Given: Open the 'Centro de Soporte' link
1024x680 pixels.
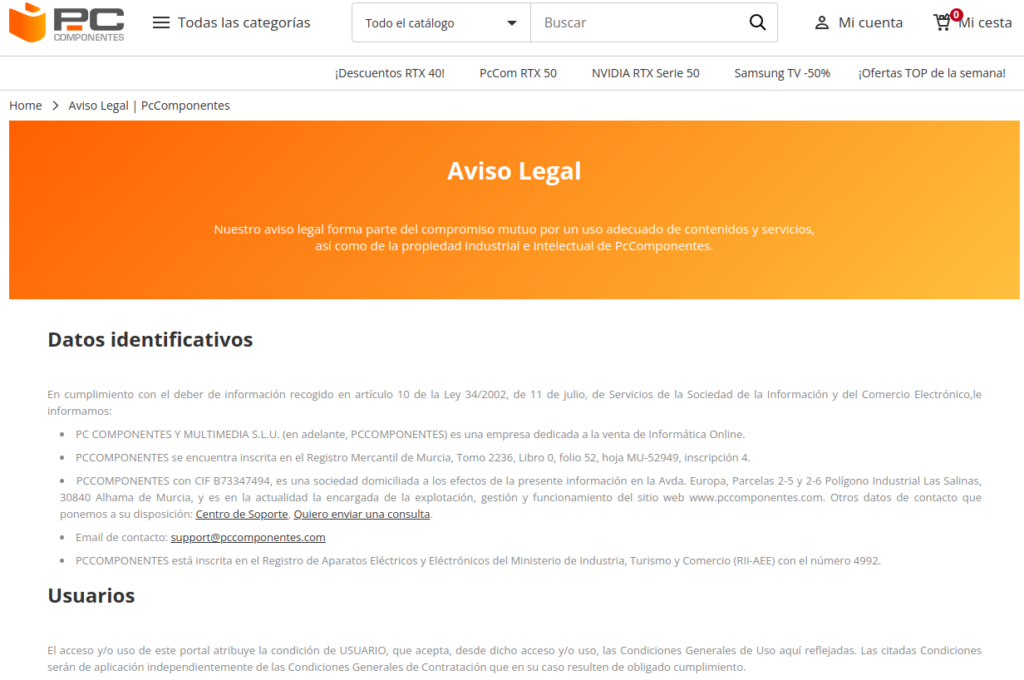Looking at the screenshot, I should click(242, 514).
